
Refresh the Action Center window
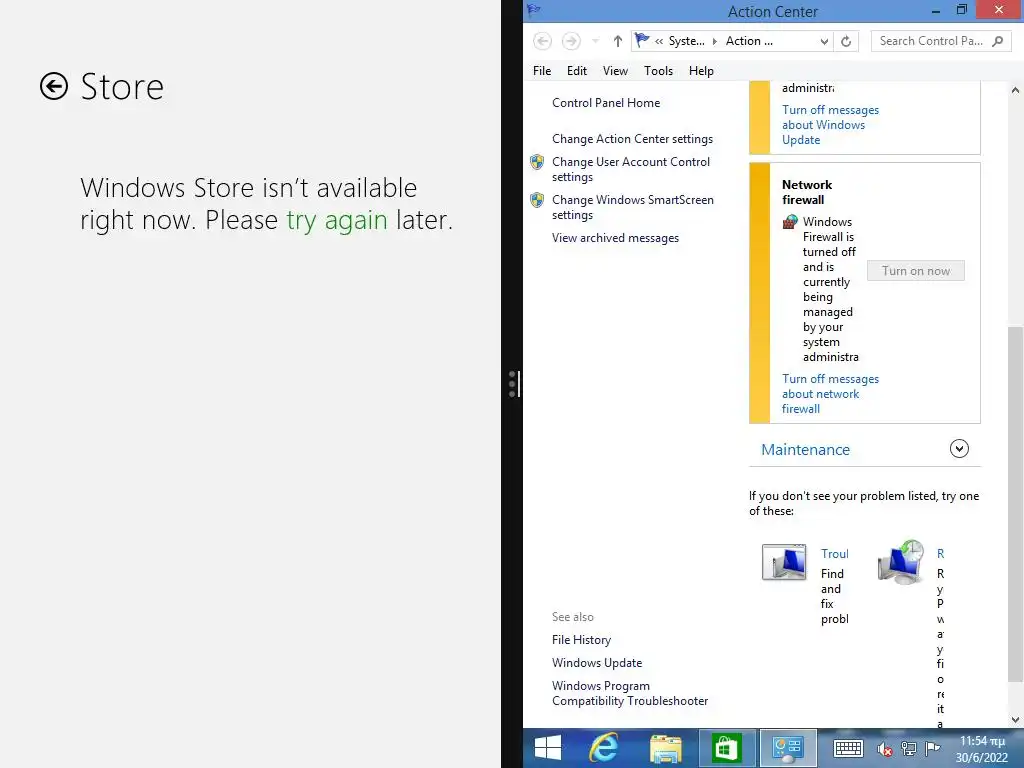[x=846, y=41]
